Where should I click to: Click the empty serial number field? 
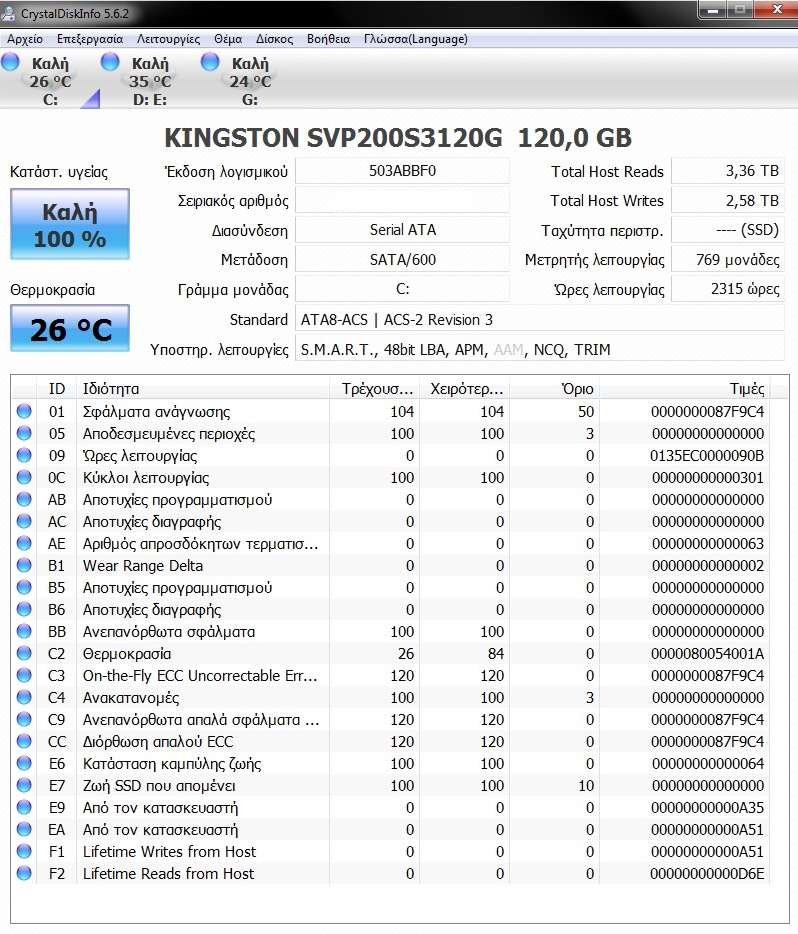403,200
